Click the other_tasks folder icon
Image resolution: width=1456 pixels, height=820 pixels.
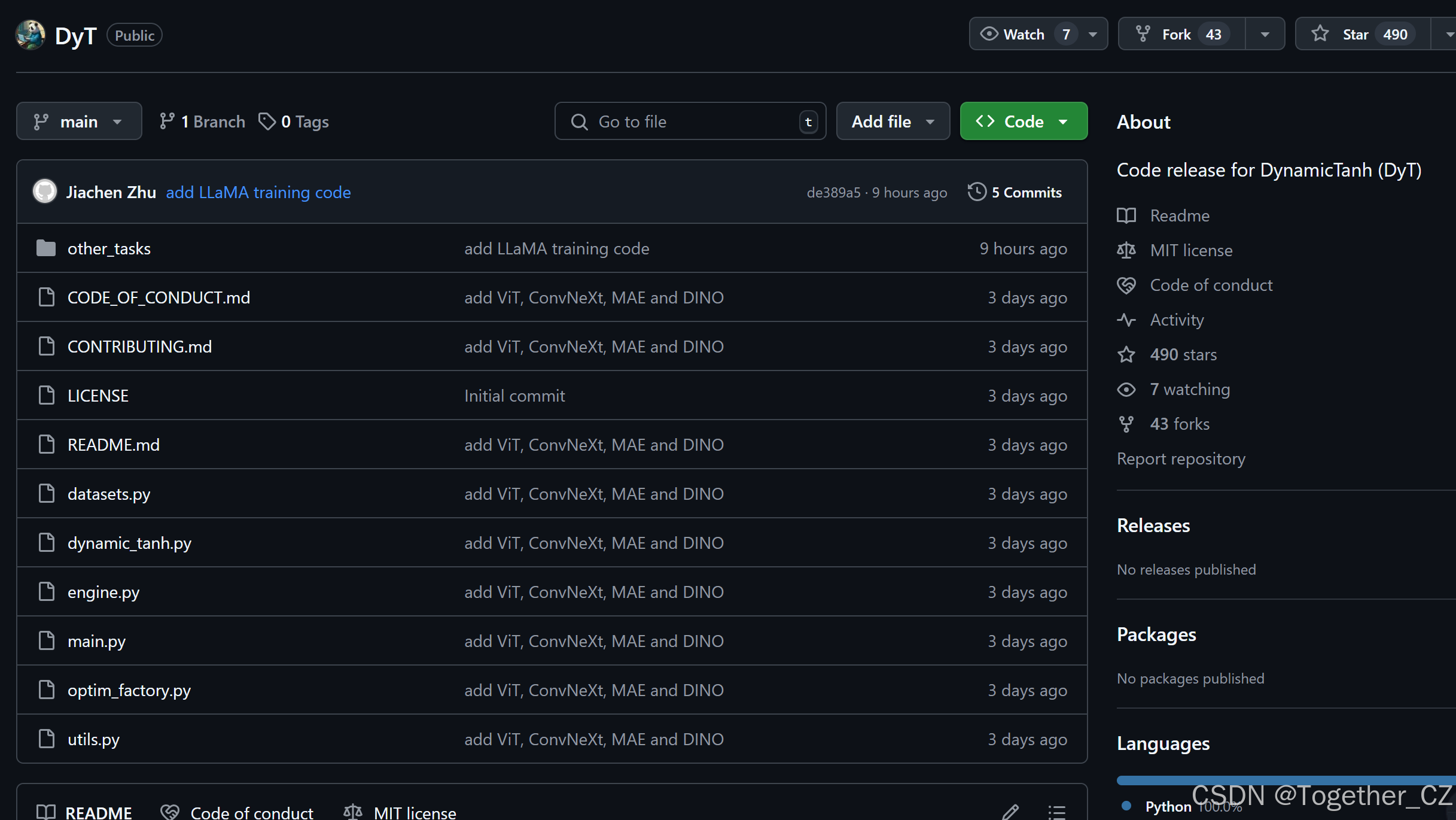click(46, 248)
